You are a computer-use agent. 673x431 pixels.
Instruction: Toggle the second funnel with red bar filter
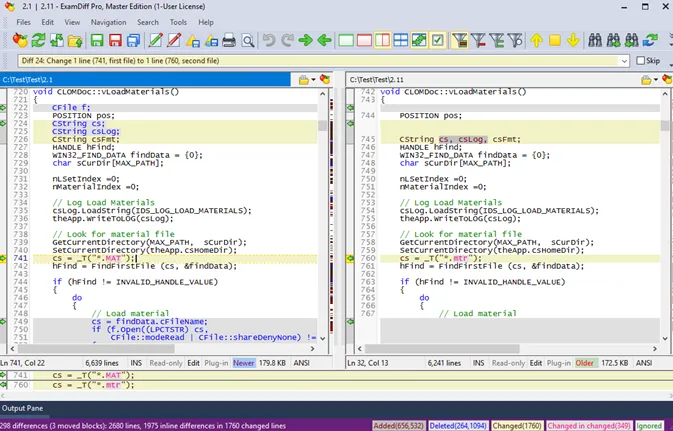478,40
